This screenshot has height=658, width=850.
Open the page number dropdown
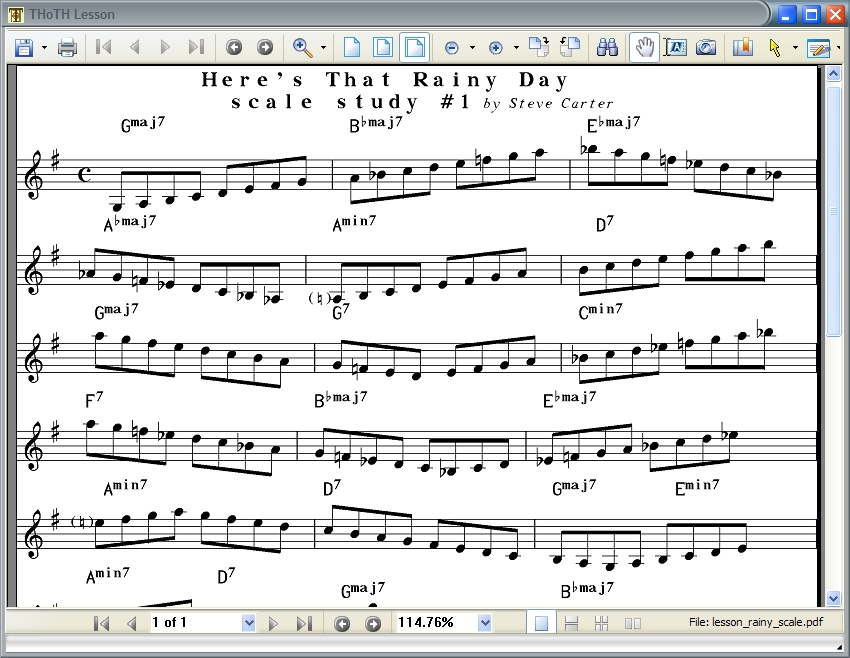tap(248, 623)
